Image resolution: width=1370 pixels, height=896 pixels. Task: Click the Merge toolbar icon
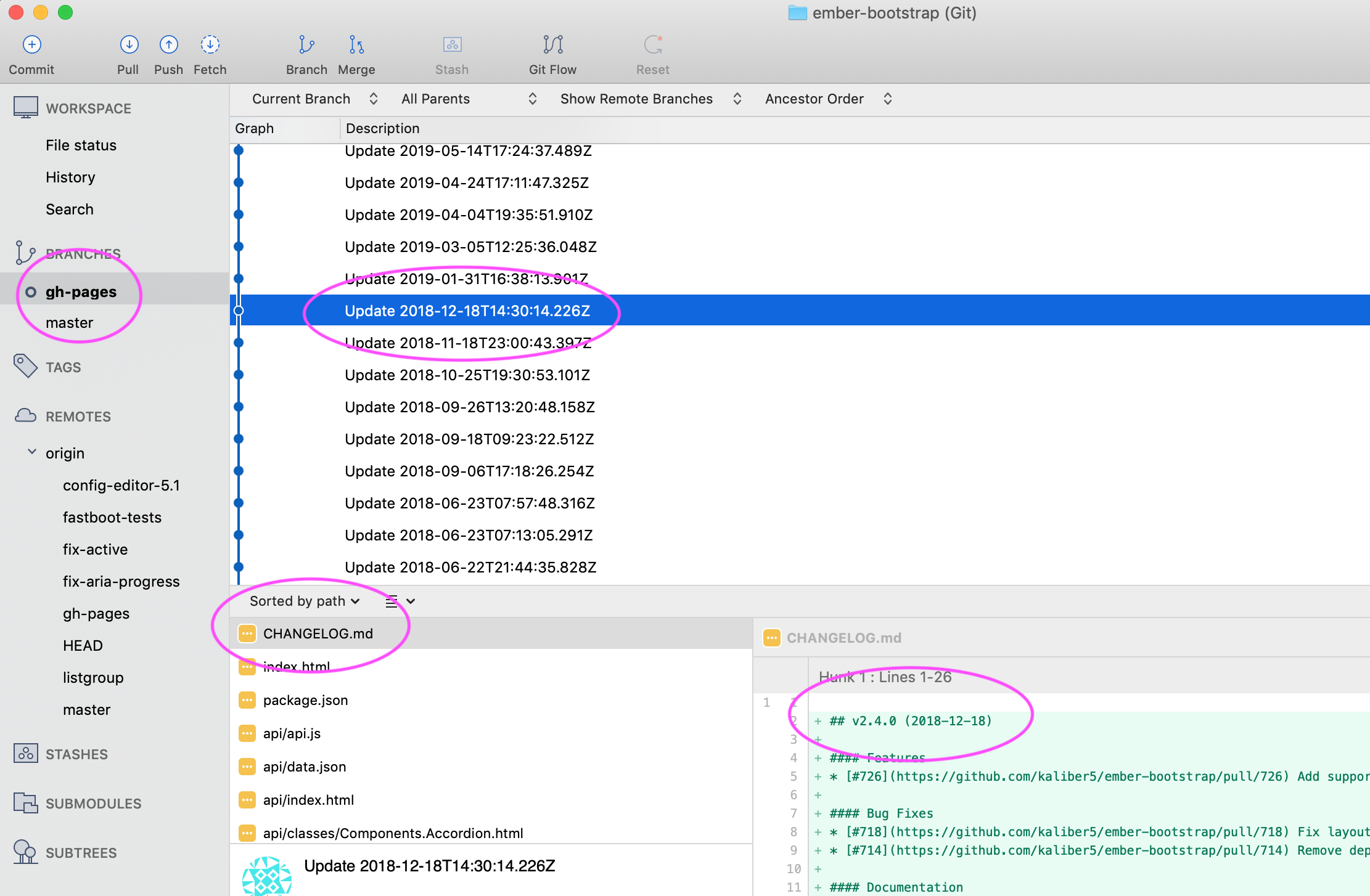pyautogui.click(x=356, y=45)
